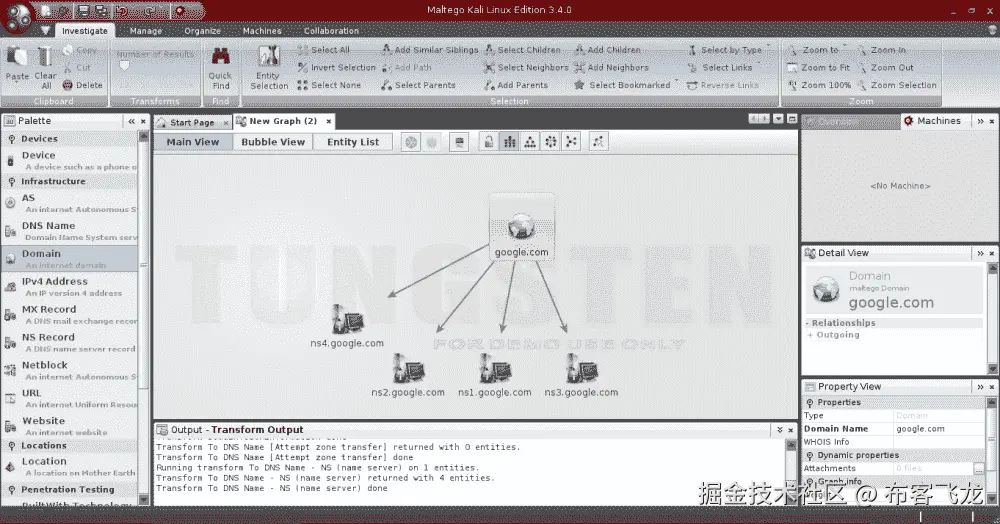This screenshot has width=1000, height=524.
Task: Open the Maltego application orb menu
Action: pos(17,17)
